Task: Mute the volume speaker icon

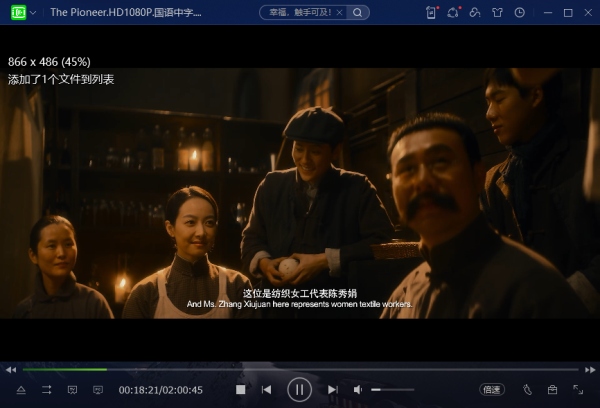Action: click(358, 390)
